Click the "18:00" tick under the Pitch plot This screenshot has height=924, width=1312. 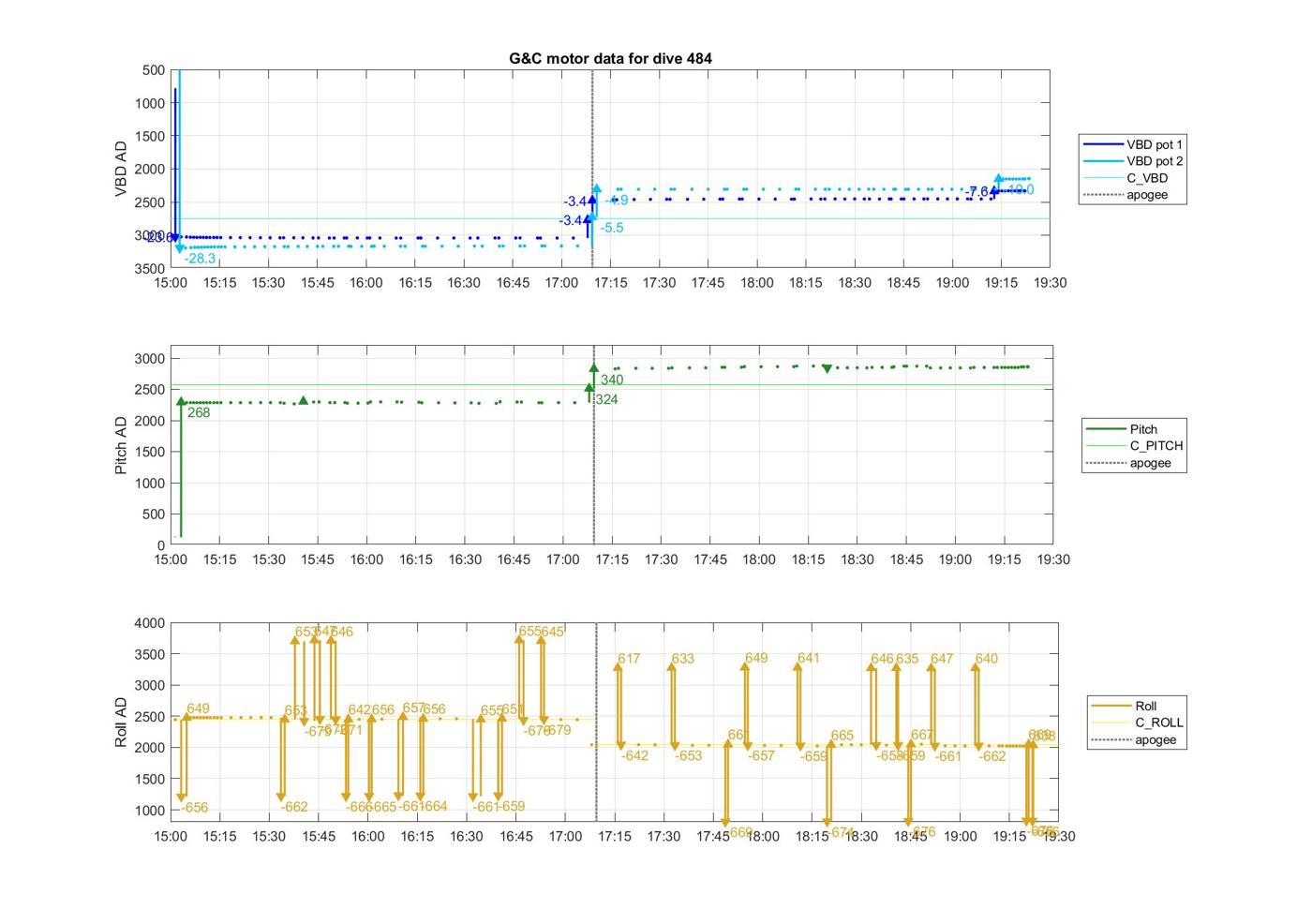click(x=759, y=559)
